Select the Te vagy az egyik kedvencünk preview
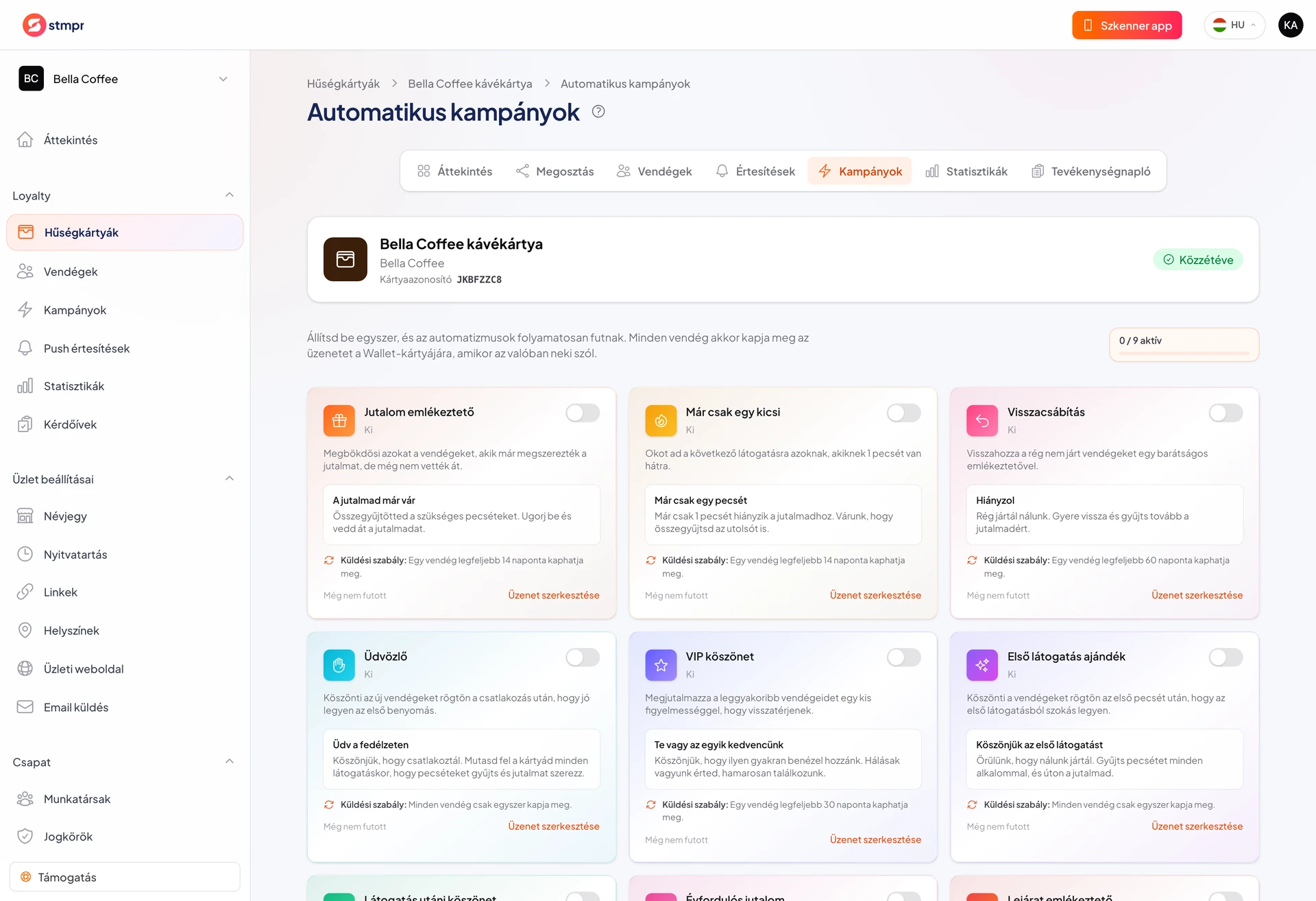Screen dimensions: 1316x901 pos(783,758)
